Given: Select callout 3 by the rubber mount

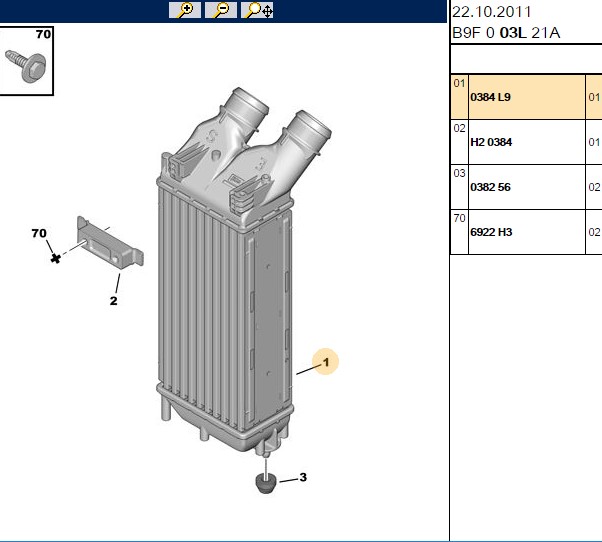Looking at the screenshot, I should click(303, 477).
